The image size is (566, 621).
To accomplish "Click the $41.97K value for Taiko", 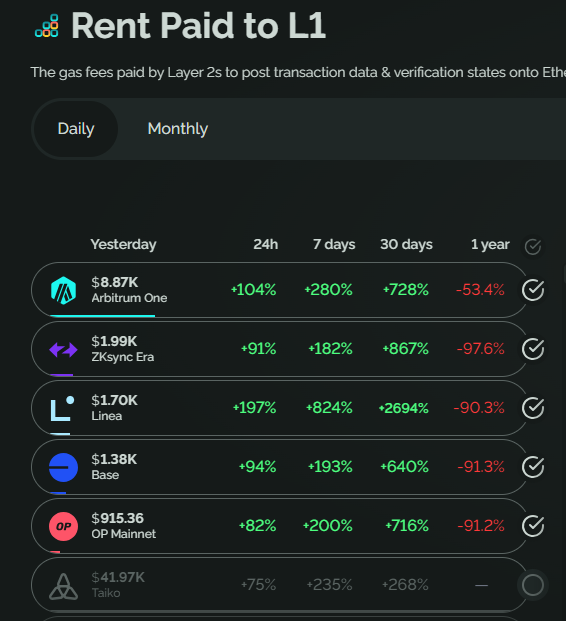I will pyautogui.click(x=118, y=577).
